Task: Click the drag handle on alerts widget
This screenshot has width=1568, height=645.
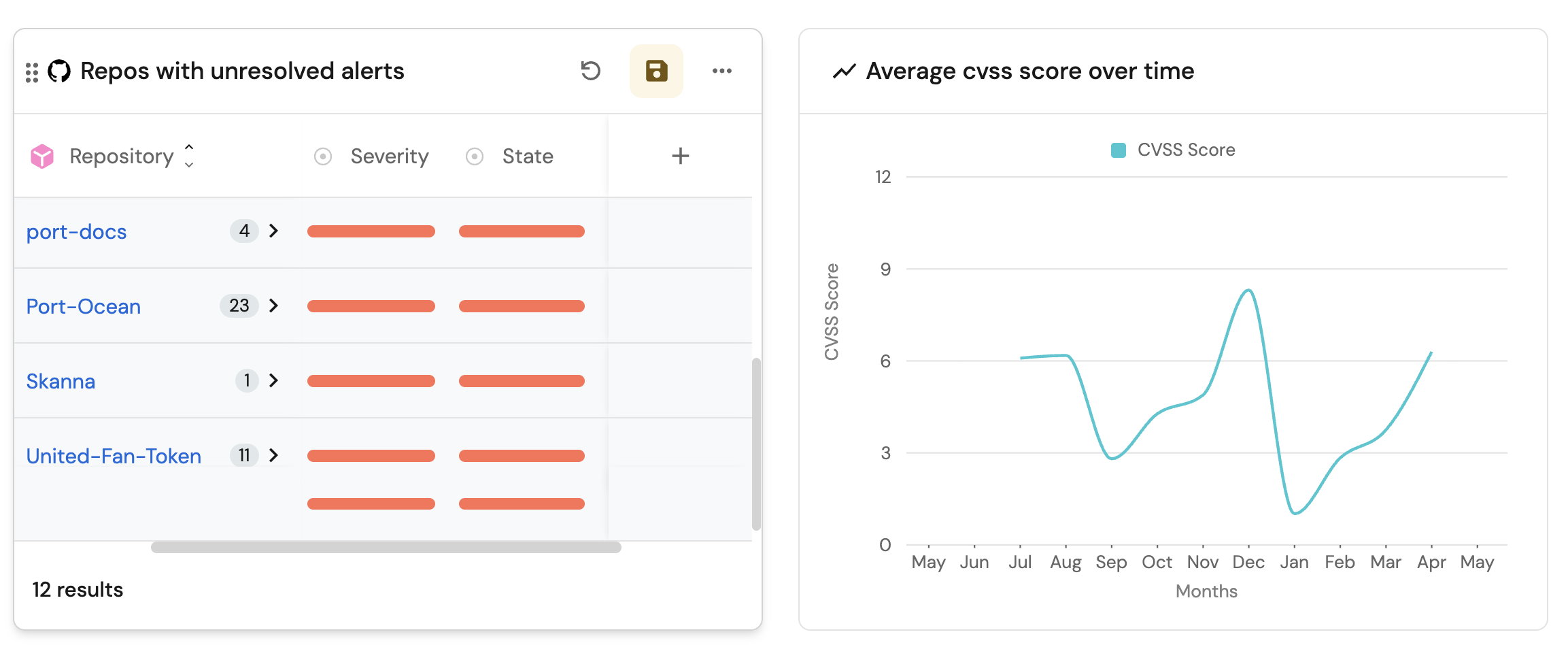Action: tap(32, 72)
